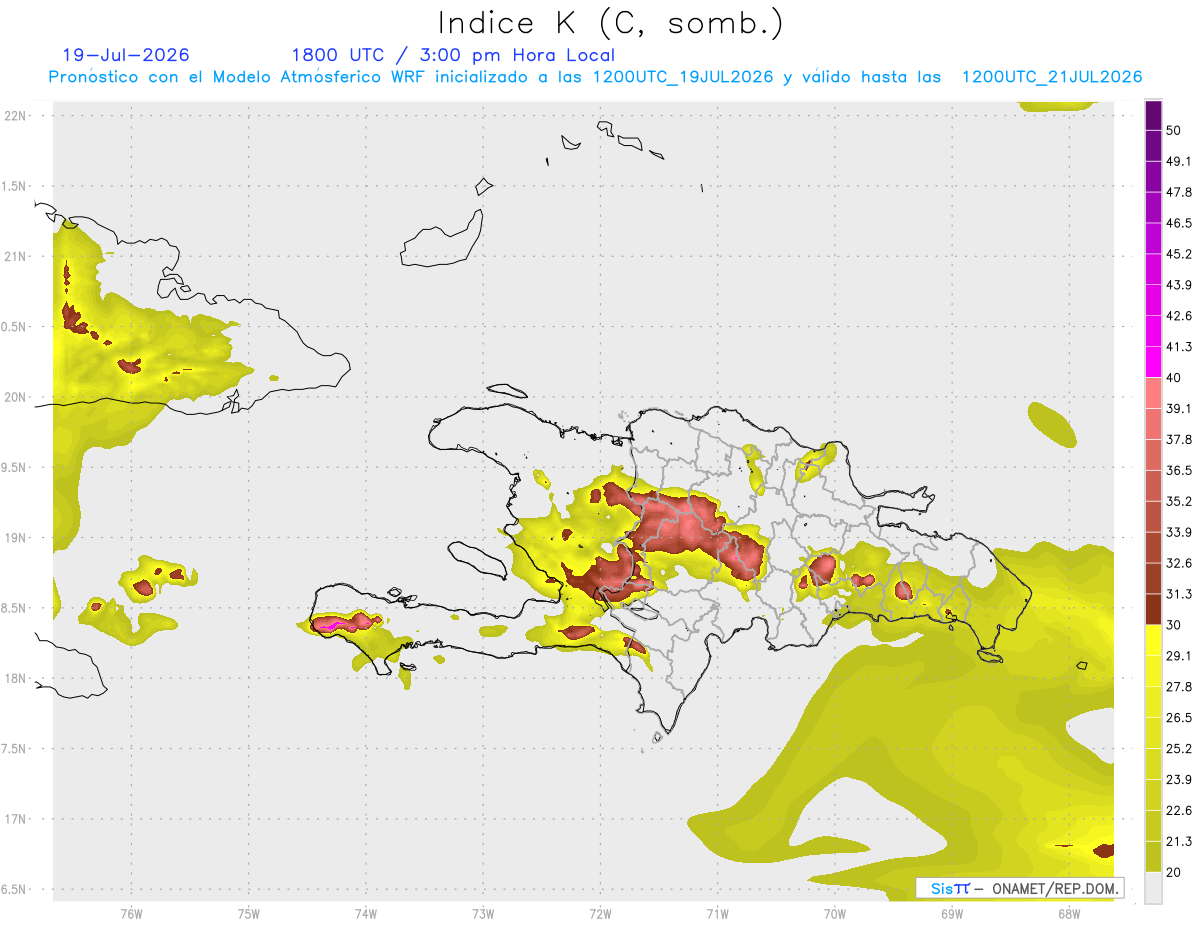This screenshot has width=1200, height=927.
Task: Click the "35.2" value on the color scale
Action: pos(1178,501)
